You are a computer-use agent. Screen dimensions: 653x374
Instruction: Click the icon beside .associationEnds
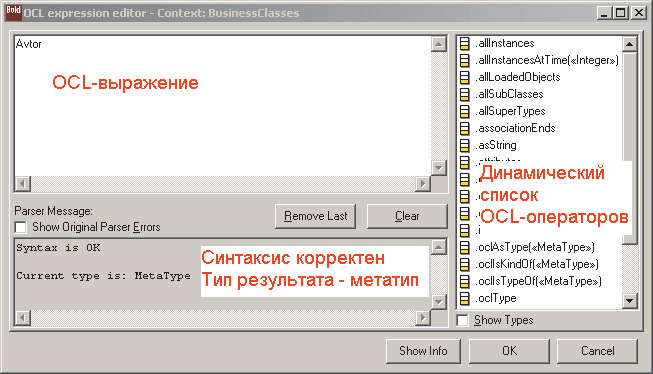pyautogui.click(x=464, y=128)
